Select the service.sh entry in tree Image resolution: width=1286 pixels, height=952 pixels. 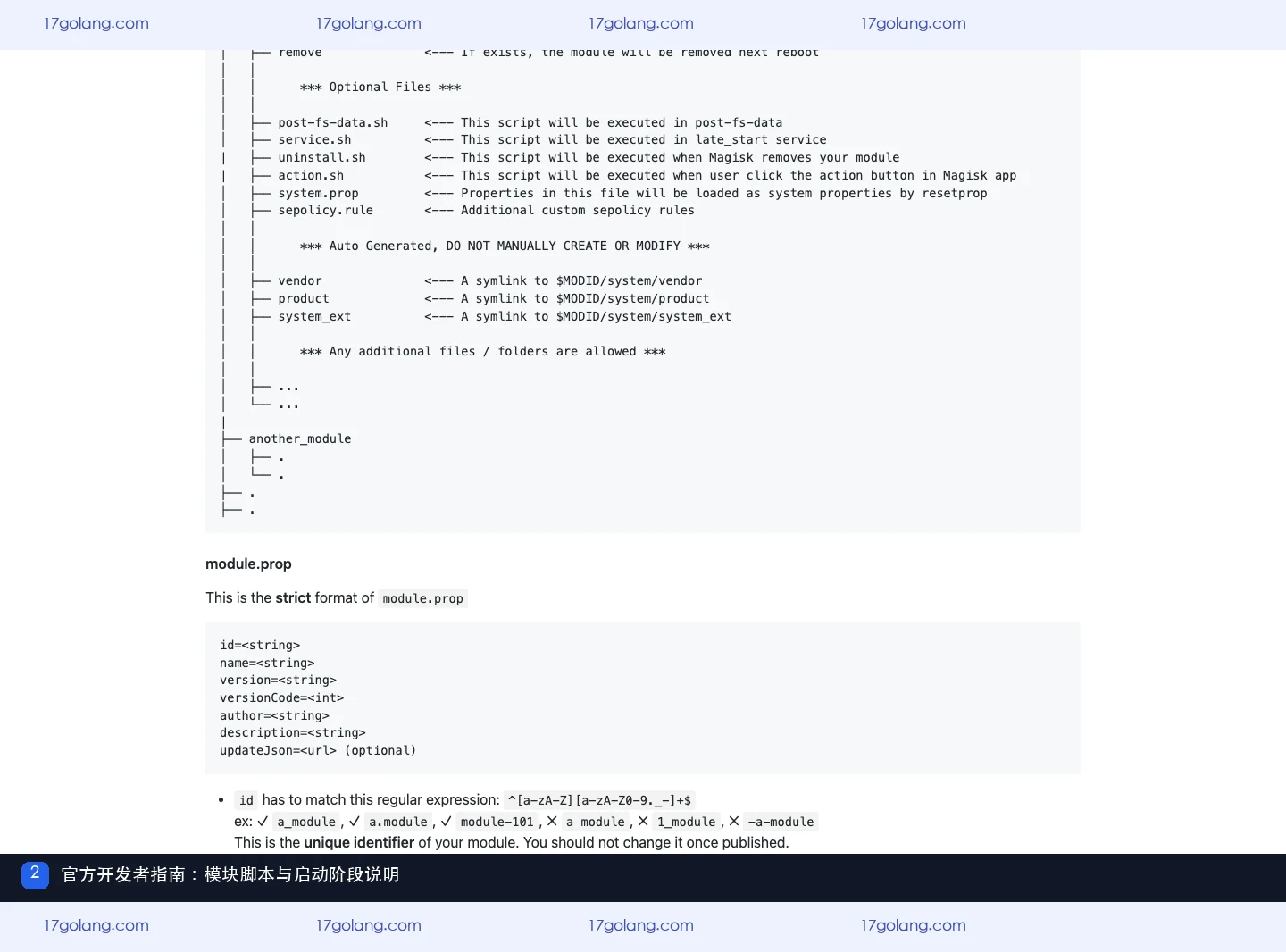point(314,140)
